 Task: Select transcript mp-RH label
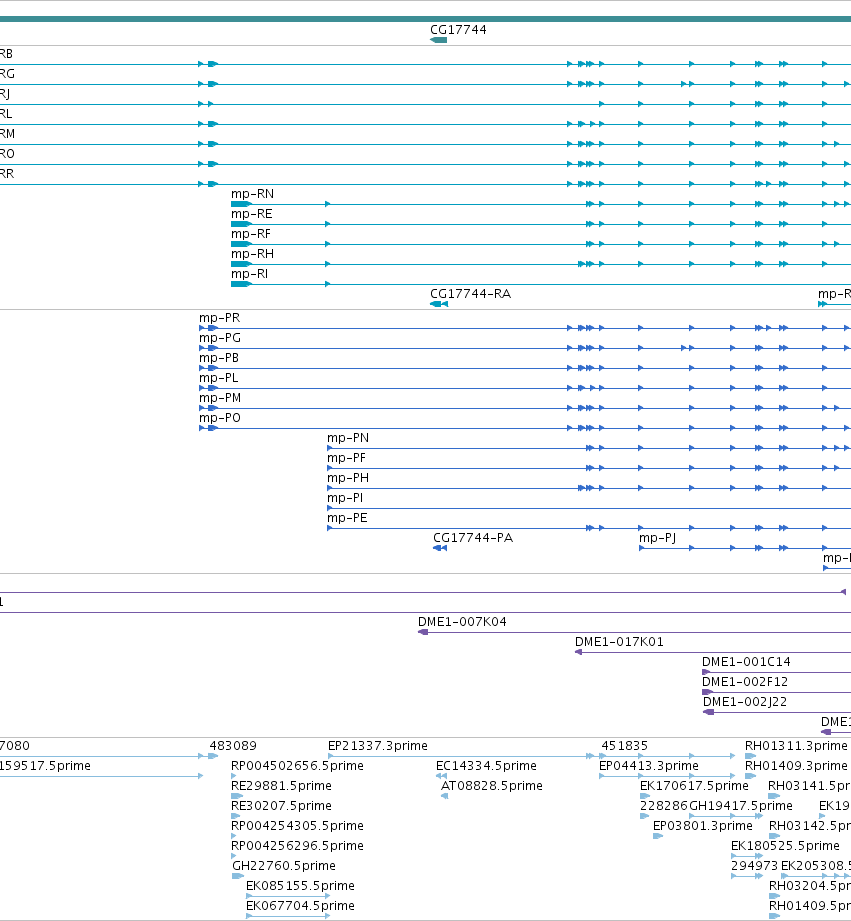click(253, 254)
